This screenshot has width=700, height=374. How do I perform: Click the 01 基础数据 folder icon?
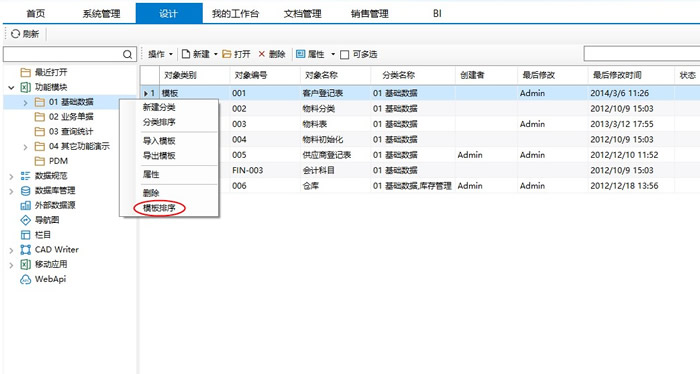[40, 102]
